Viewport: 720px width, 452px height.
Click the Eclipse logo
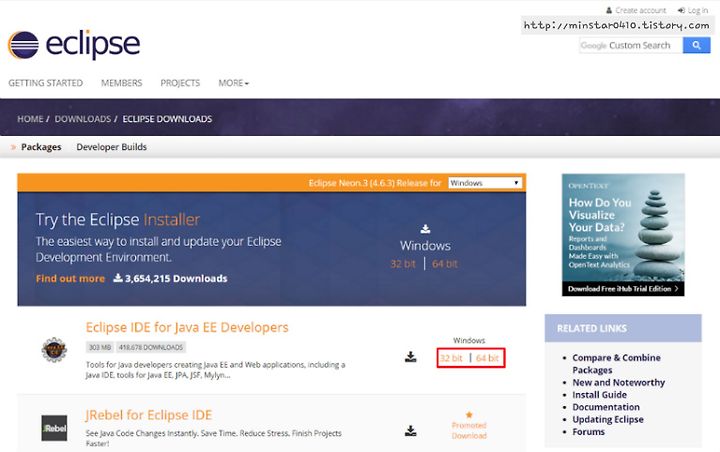tap(74, 45)
